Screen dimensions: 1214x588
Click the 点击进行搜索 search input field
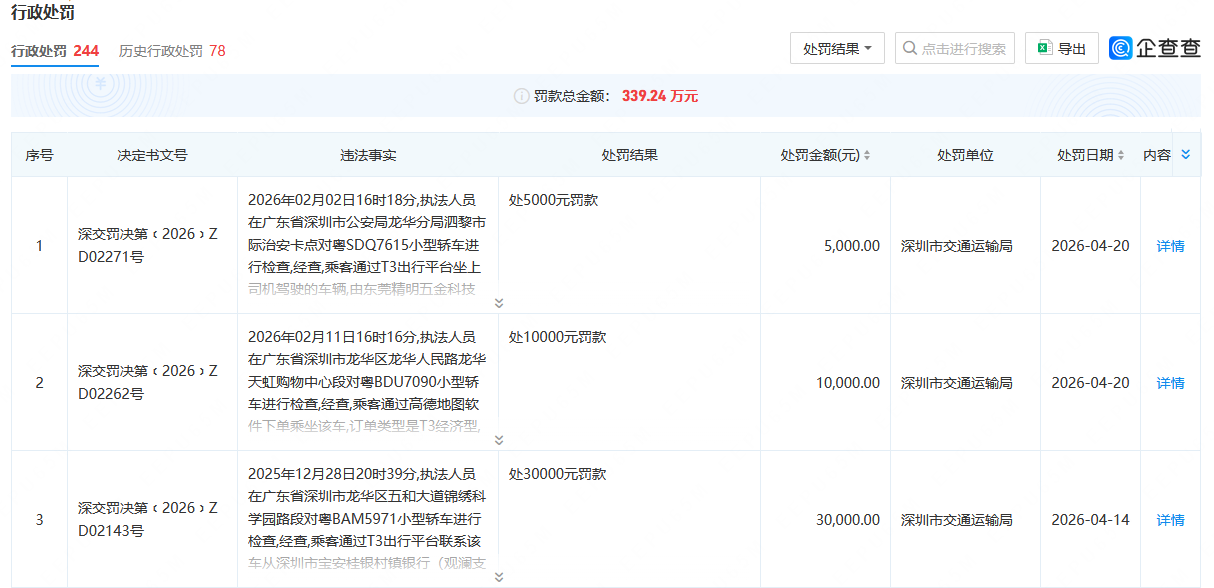[955, 48]
